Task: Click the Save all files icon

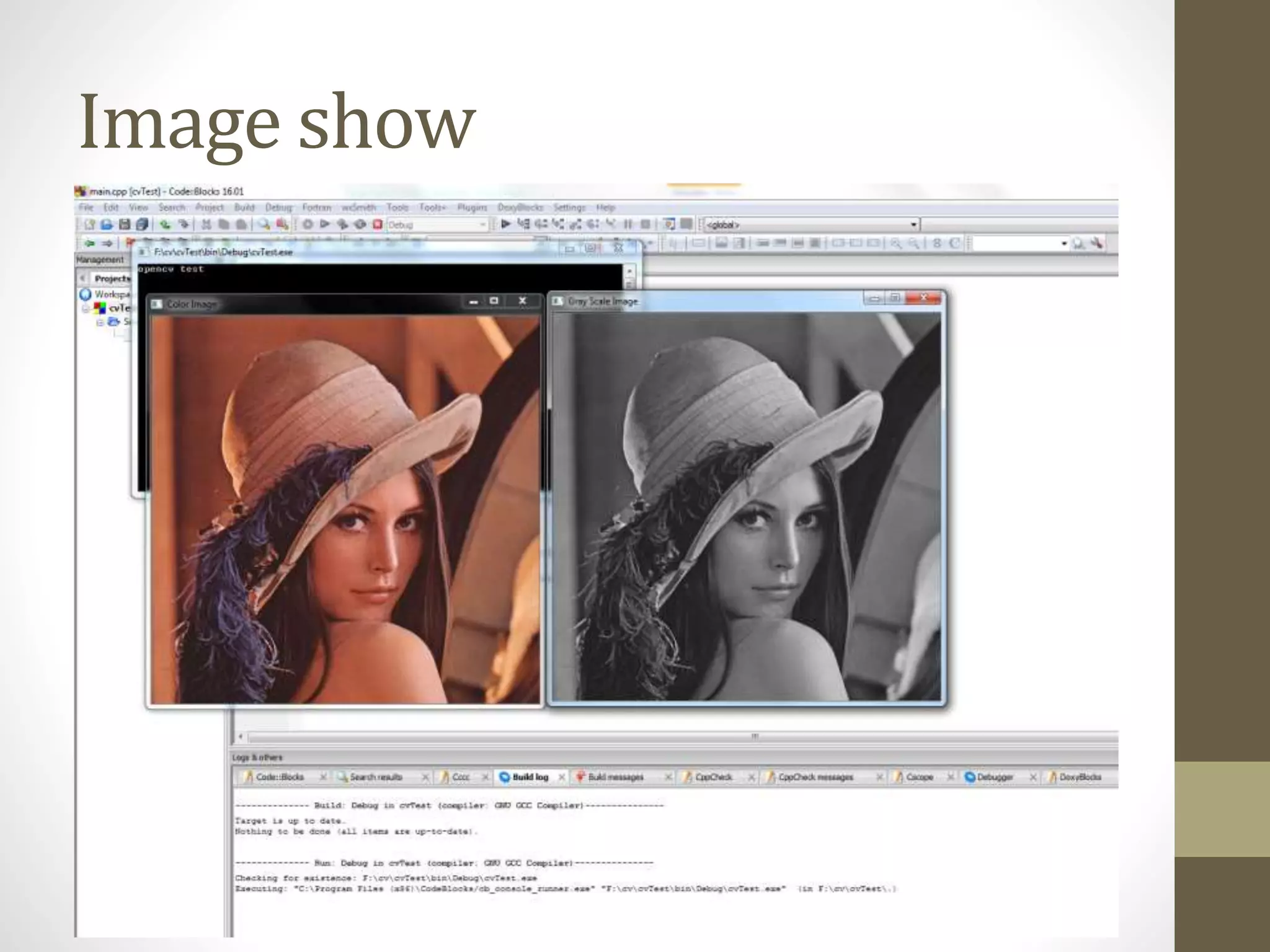Action: 142,224
